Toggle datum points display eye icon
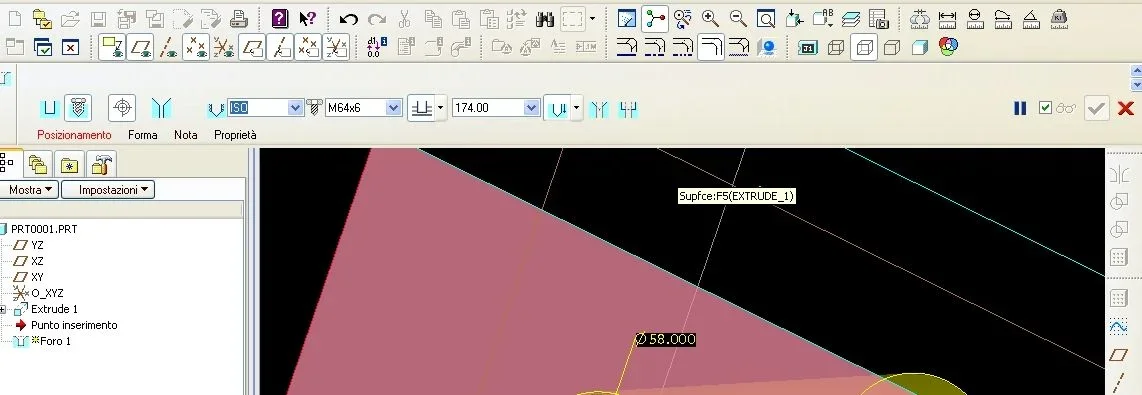Image resolution: width=1142 pixels, height=395 pixels. (196, 48)
